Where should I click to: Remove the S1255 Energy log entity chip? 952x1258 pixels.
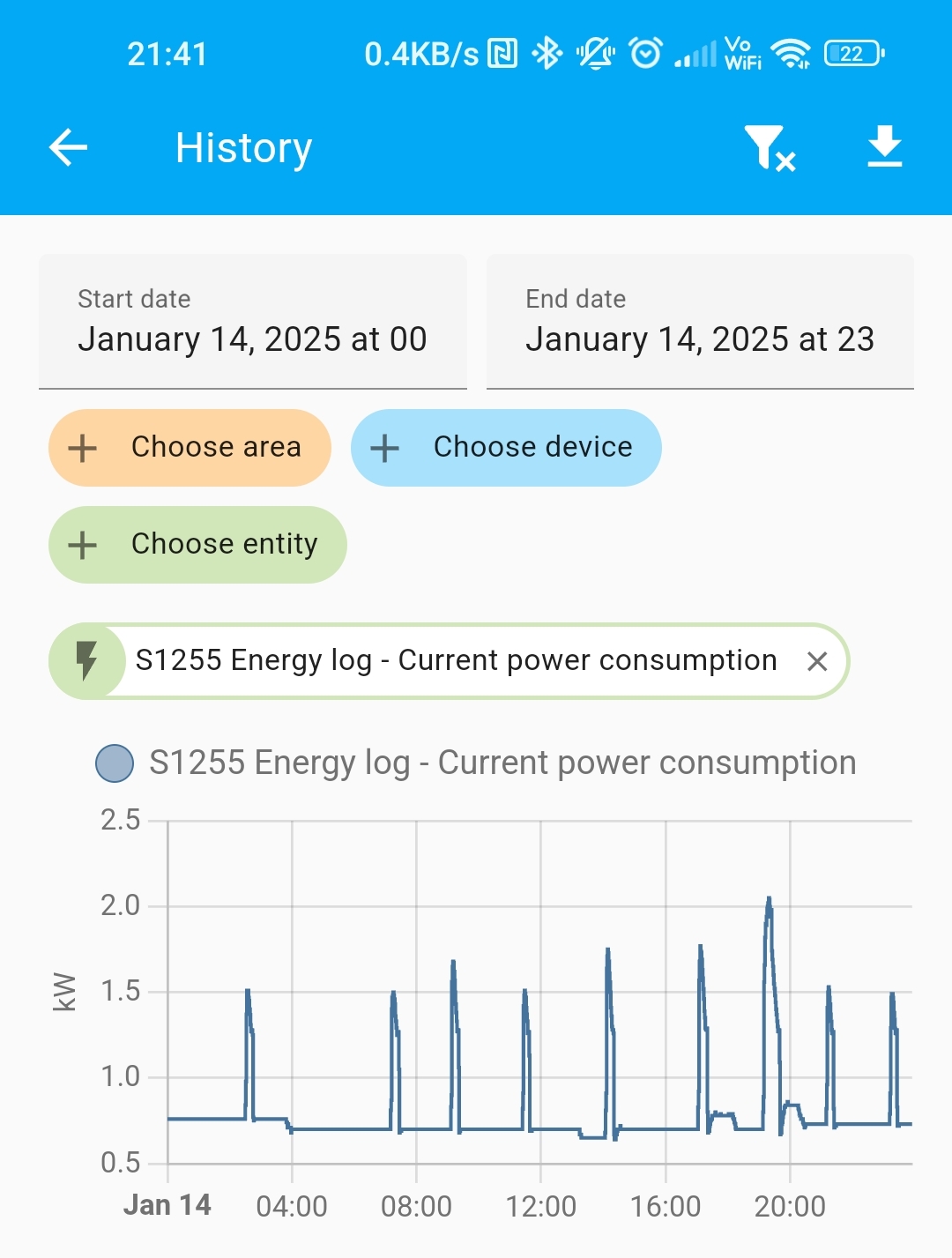tap(817, 661)
